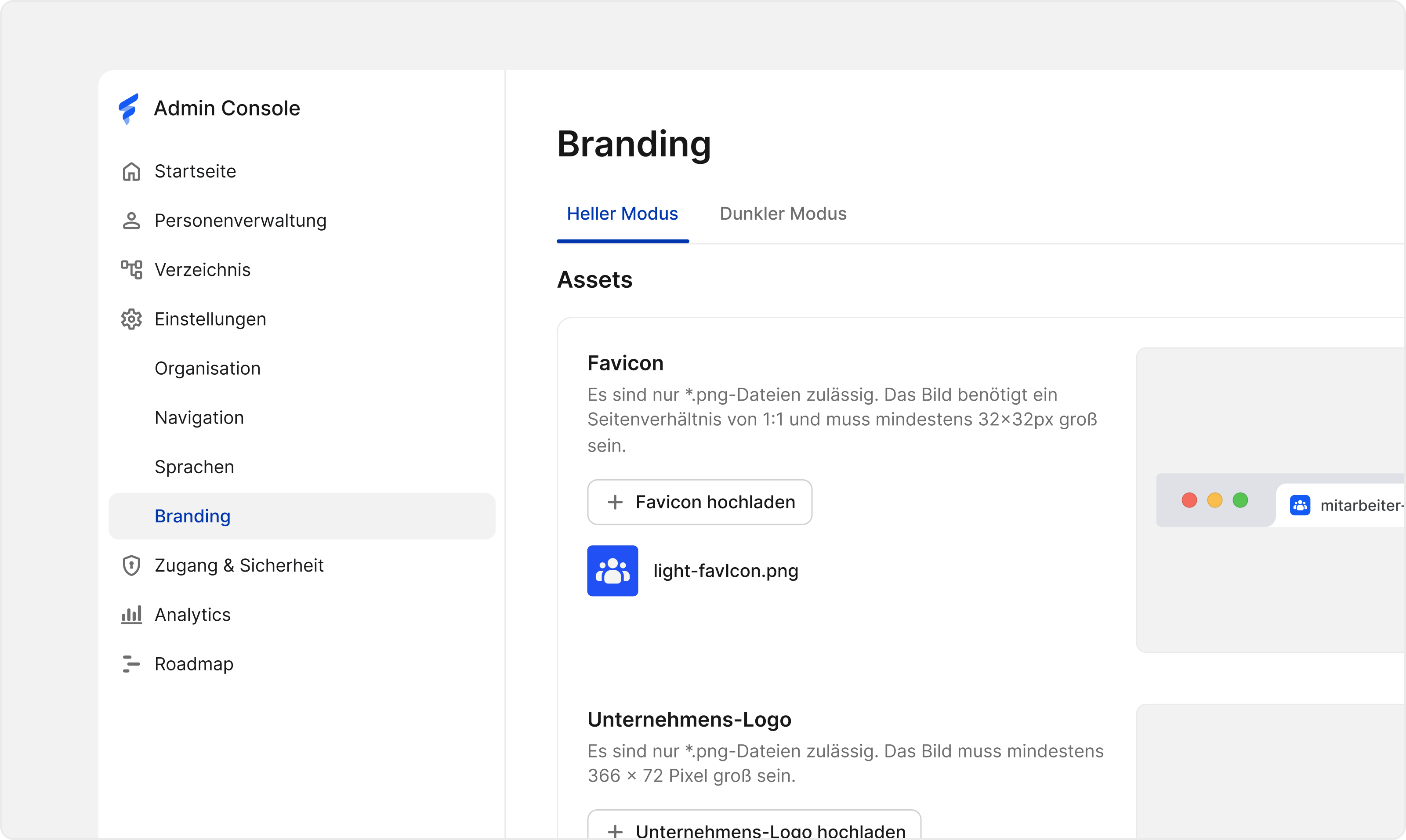Click the Admin Console logo icon
This screenshot has width=1406, height=840.
pos(128,109)
